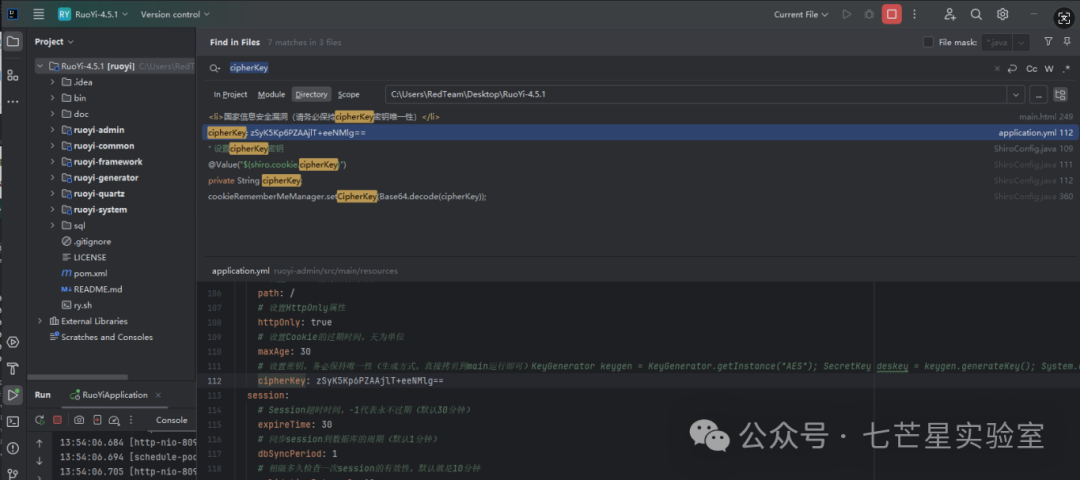The width and height of the screenshot is (1080, 480).
Task: Click the profiler gauge icon in Run panel
Action: 114,419
